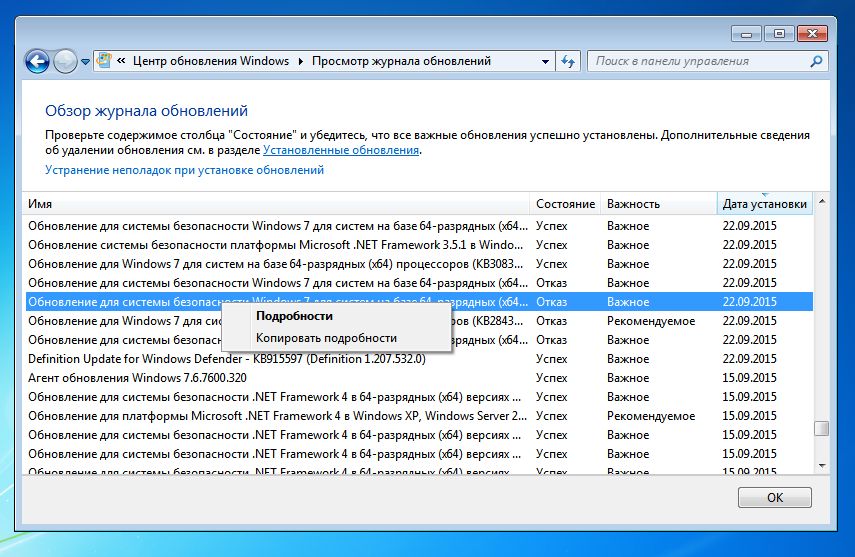855x557 pixels.
Task: Click the Control Panel icon in address bar
Action: (x=104, y=61)
